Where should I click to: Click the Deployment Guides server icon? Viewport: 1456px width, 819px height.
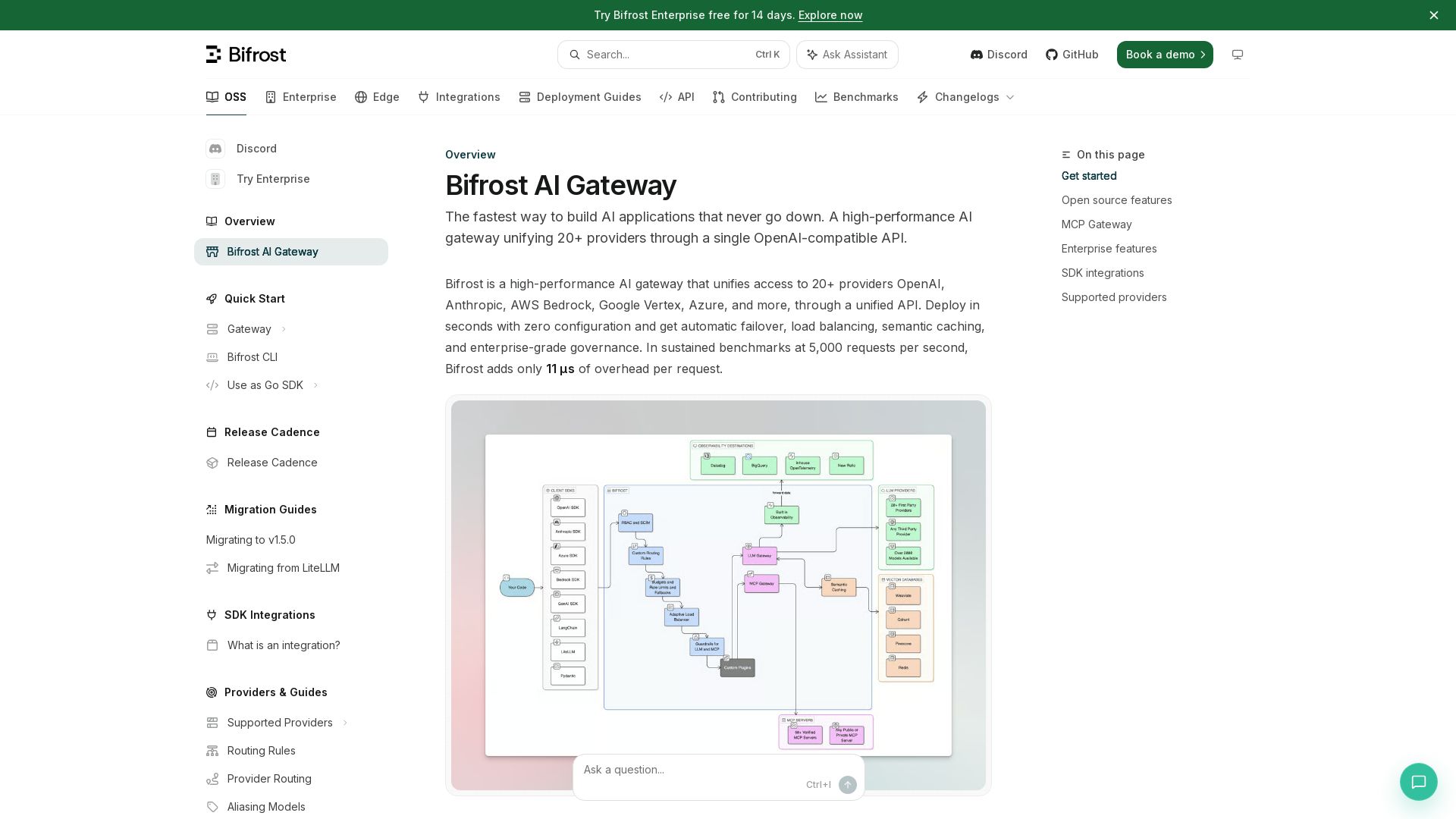click(525, 97)
